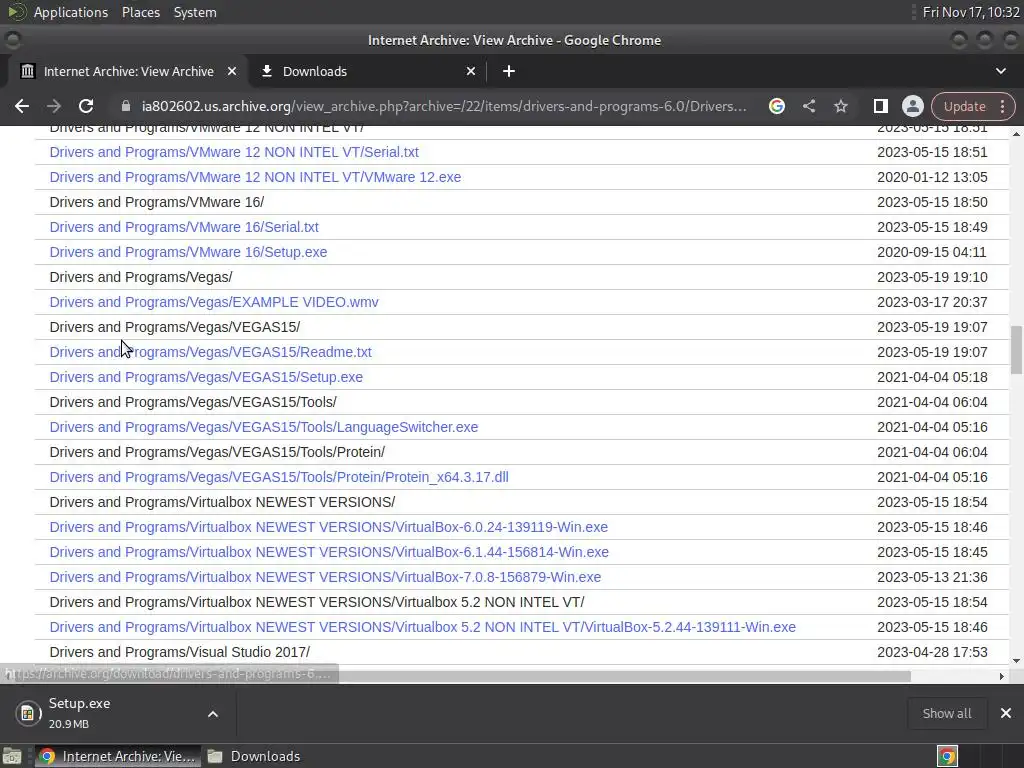Viewport: 1024px width, 768px height.
Task: Click 'Virtualbox NEWEST VERSIONS/' folder text
Action: coord(222,502)
